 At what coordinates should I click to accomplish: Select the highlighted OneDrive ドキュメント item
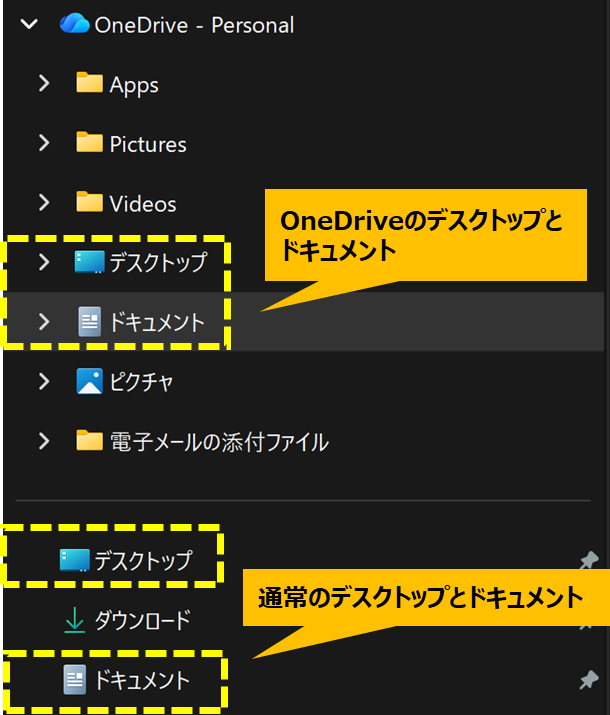point(156,322)
